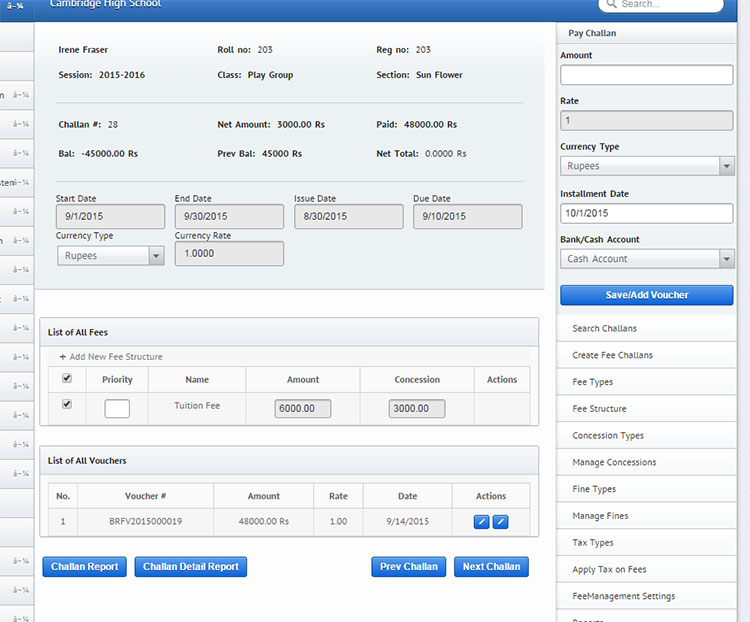Open the Bank/Cash Account dropdown

(x=647, y=259)
